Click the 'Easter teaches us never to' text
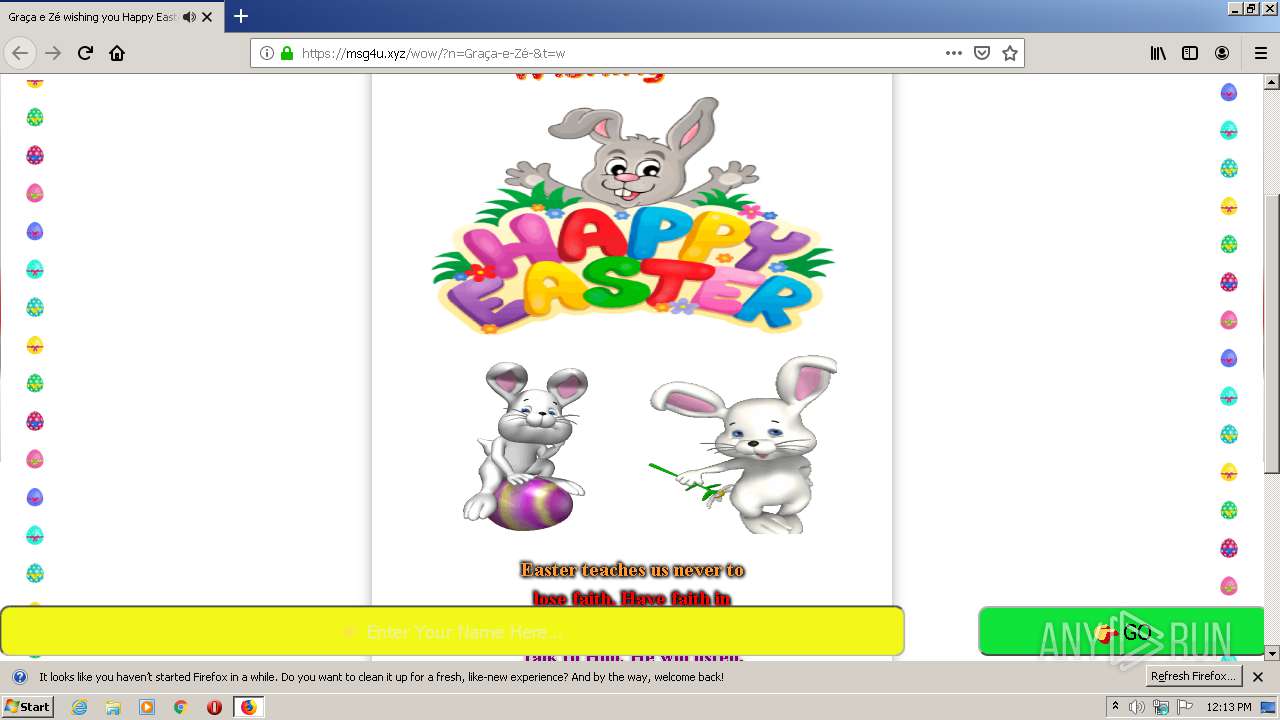This screenshot has height=720, width=1280. pos(632,570)
